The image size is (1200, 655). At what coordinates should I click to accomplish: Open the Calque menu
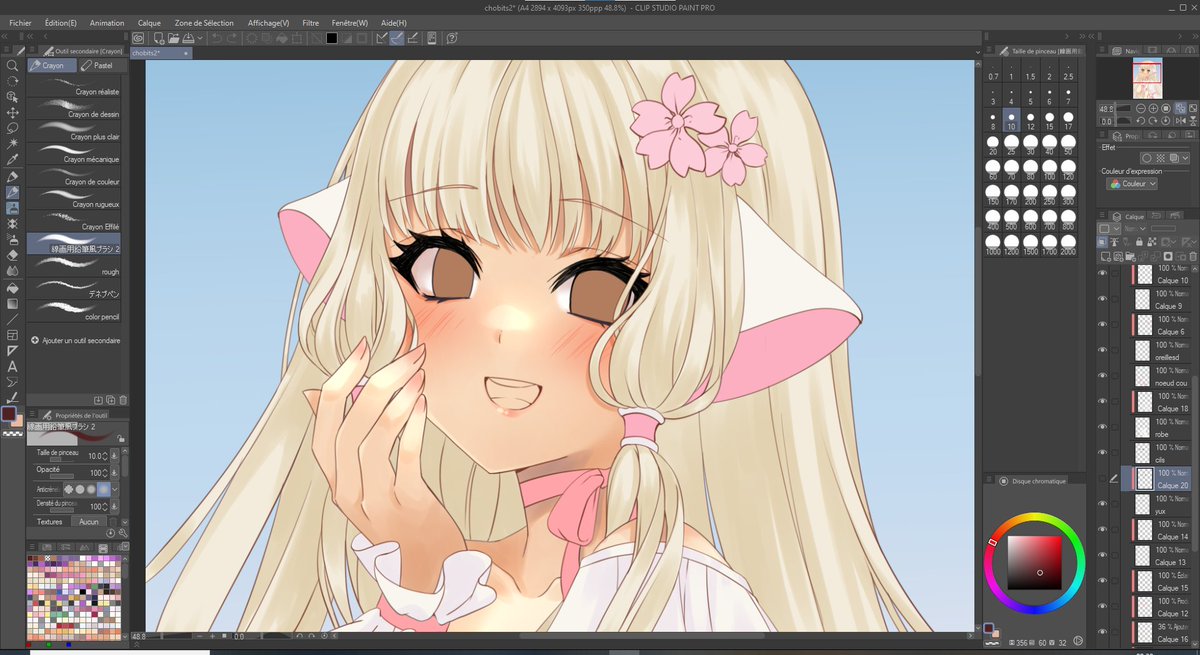[149, 22]
